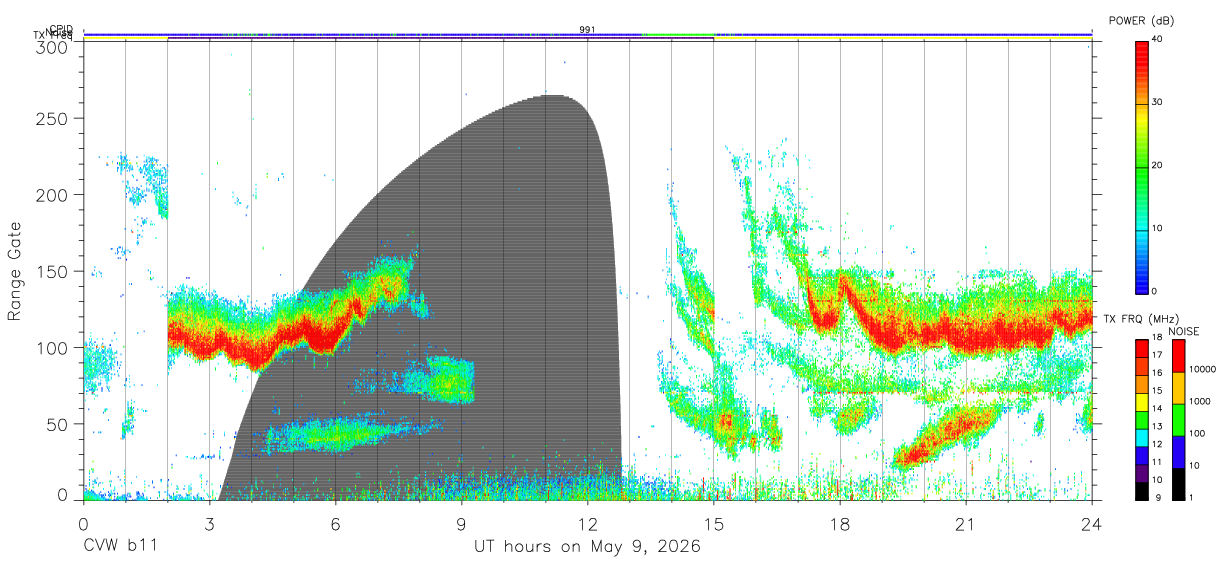This screenshot has height=567, width=1228.
Task: Click the 250 tick on Range Gate axis
Action: [x=50, y=118]
